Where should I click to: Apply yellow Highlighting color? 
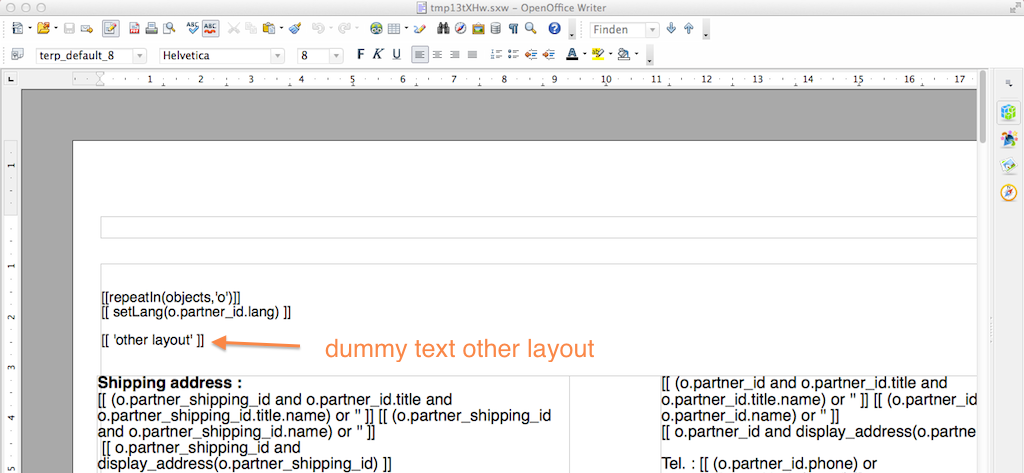point(598,55)
